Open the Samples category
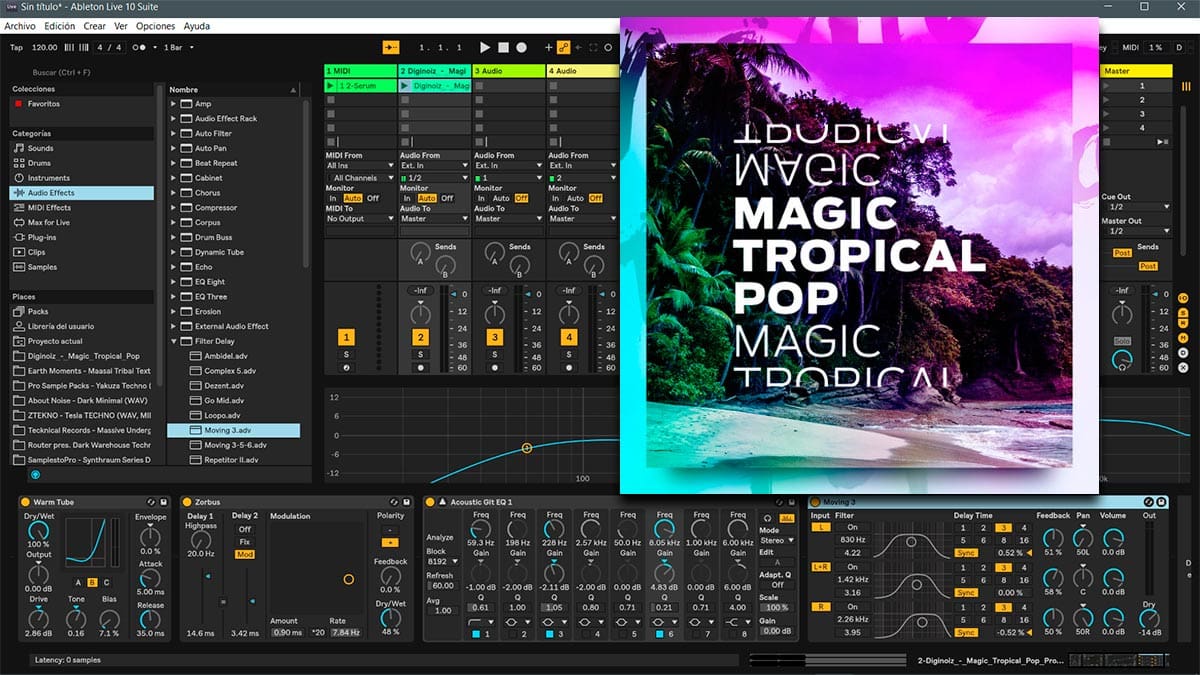The image size is (1200, 675). [x=82, y=267]
